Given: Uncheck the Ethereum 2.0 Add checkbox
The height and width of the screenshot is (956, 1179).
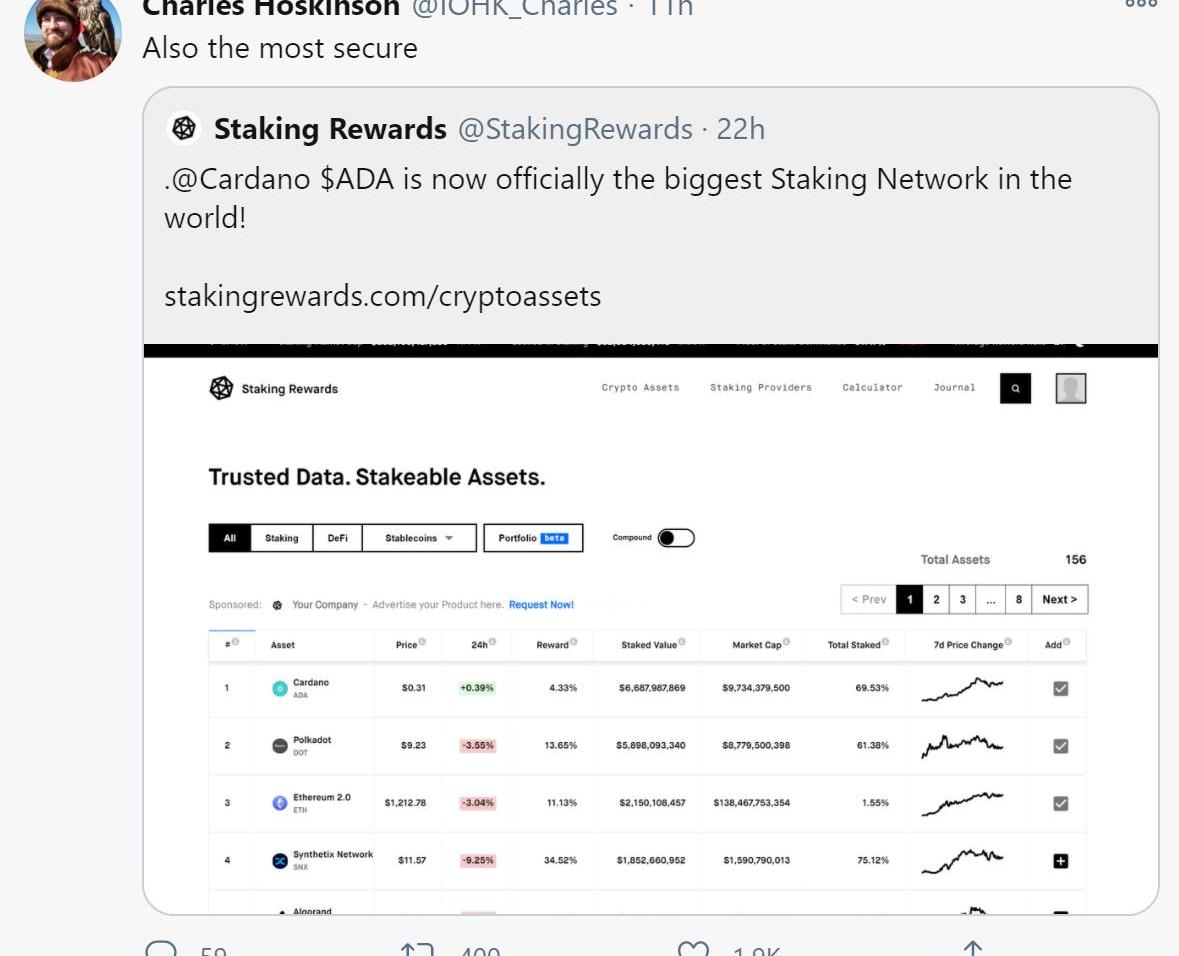Looking at the screenshot, I should tap(1060, 803).
